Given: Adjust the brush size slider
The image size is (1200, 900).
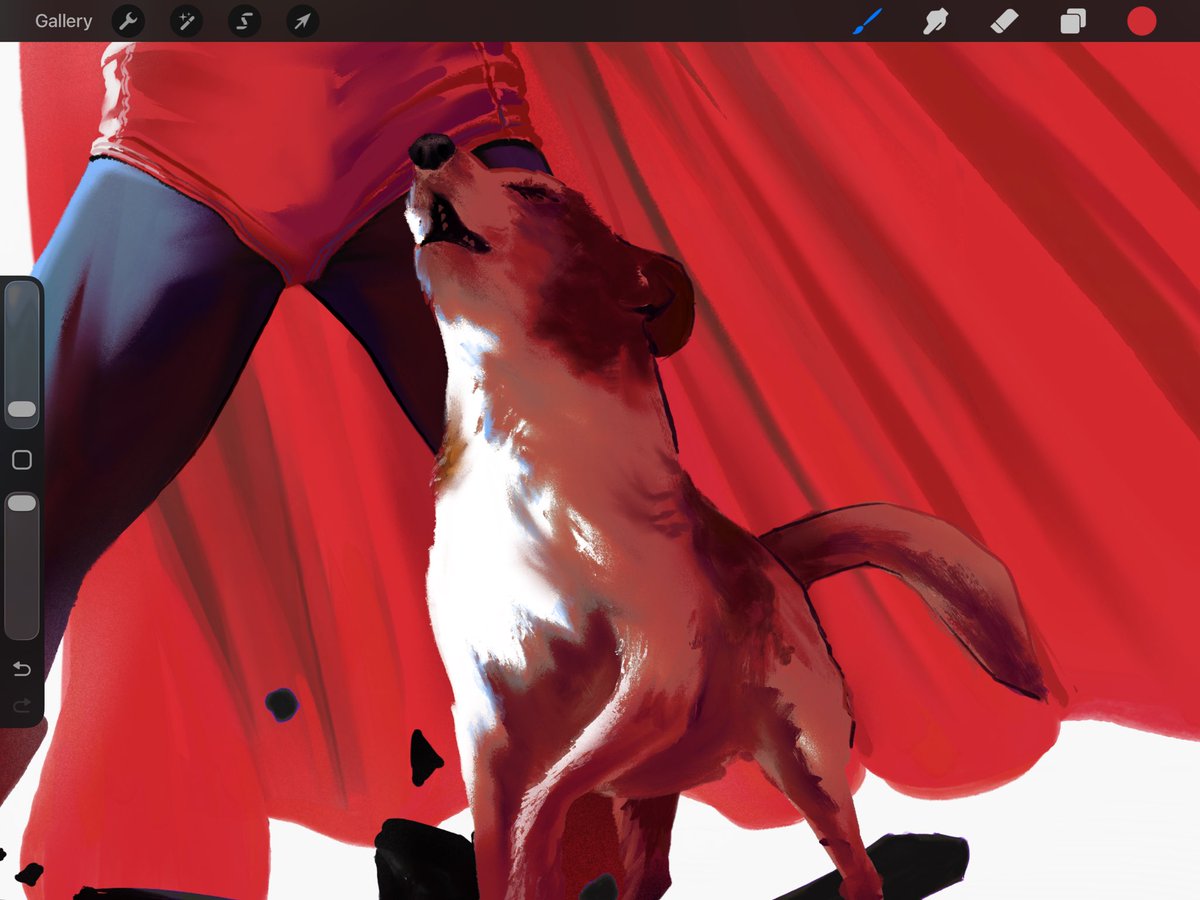Looking at the screenshot, I should coord(21,355).
